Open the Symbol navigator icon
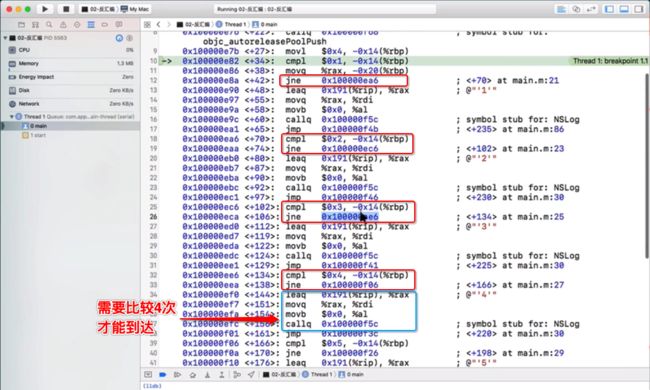Viewport: 650px width, 390px height. pos(35,25)
